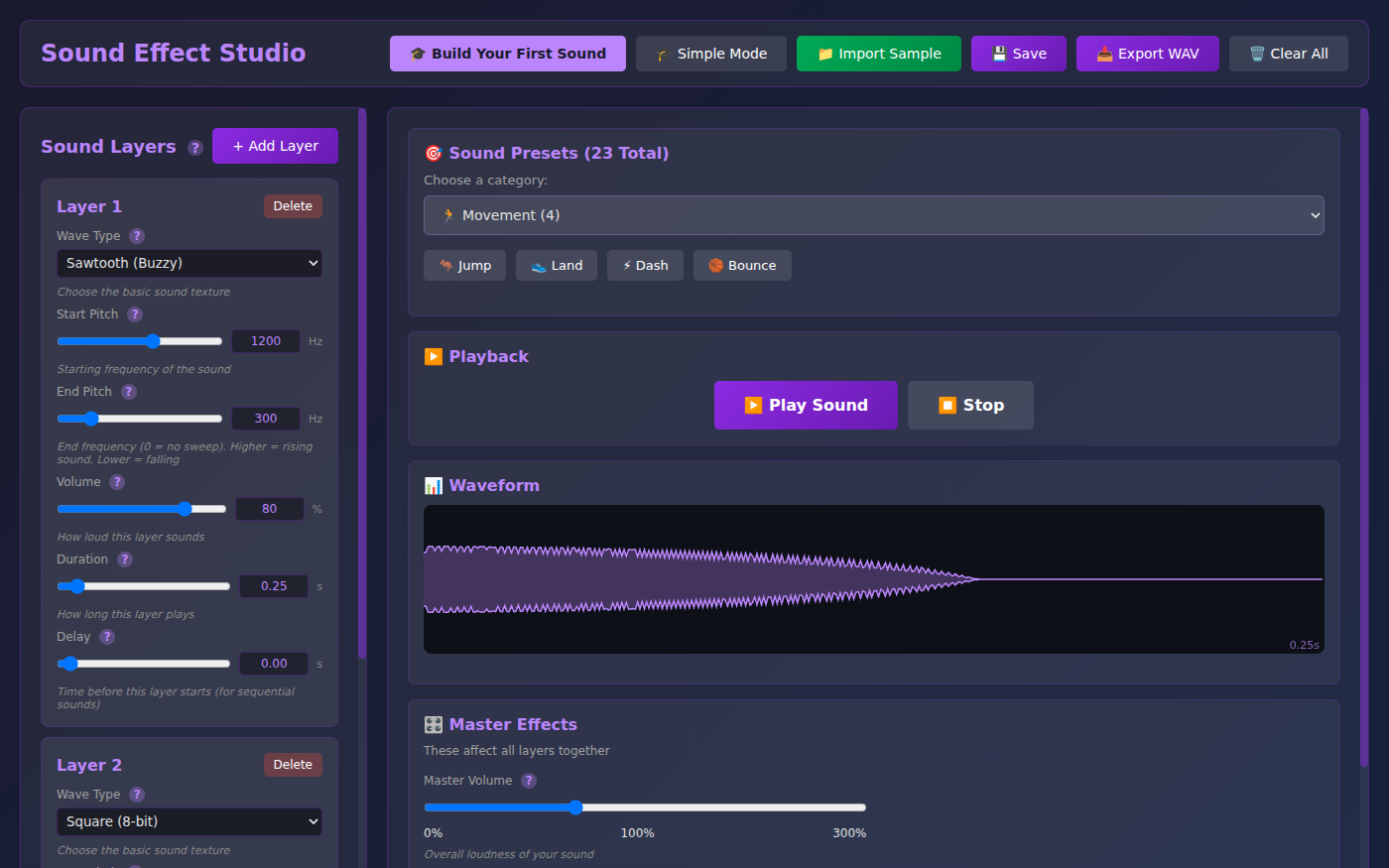Click help icon beside Volume label
Viewport: 1389px width, 868px height.
[117, 482]
